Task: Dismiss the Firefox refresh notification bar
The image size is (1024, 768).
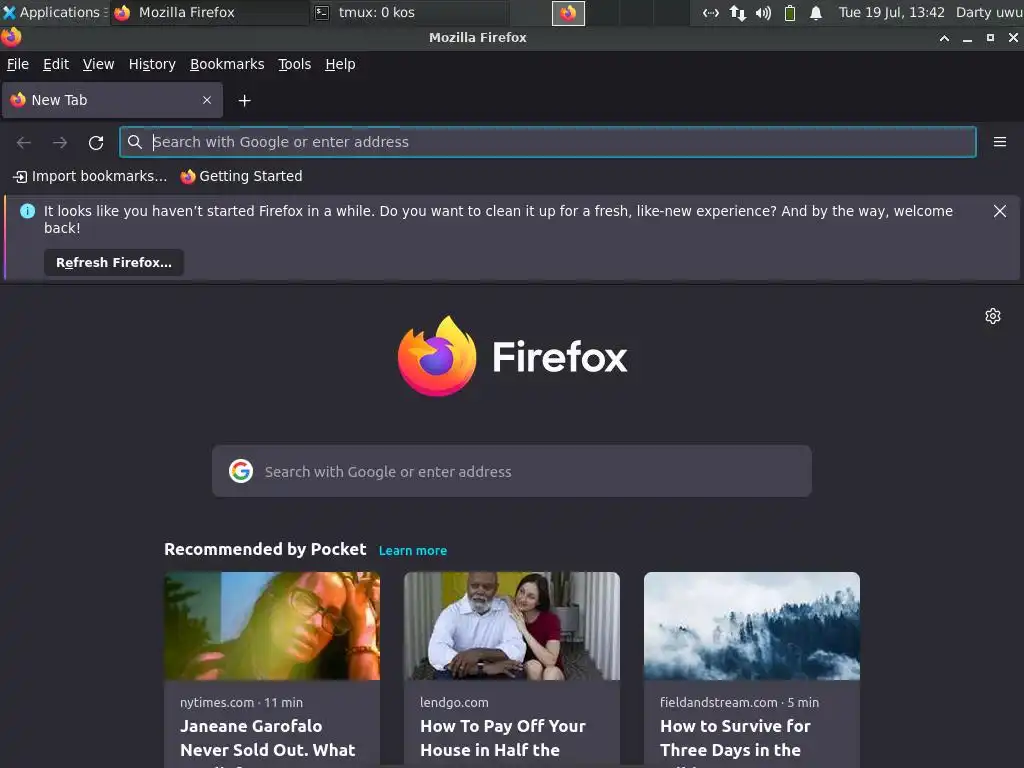Action: click(999, 211)
